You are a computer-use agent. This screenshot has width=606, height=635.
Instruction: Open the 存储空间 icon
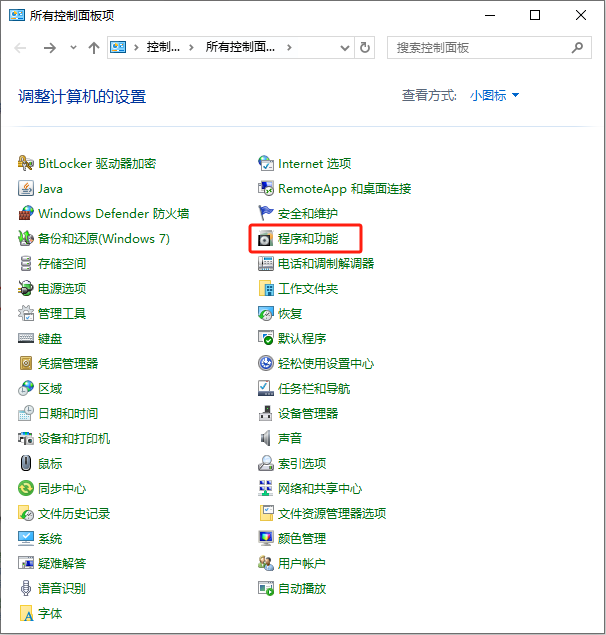pos(26,263)
